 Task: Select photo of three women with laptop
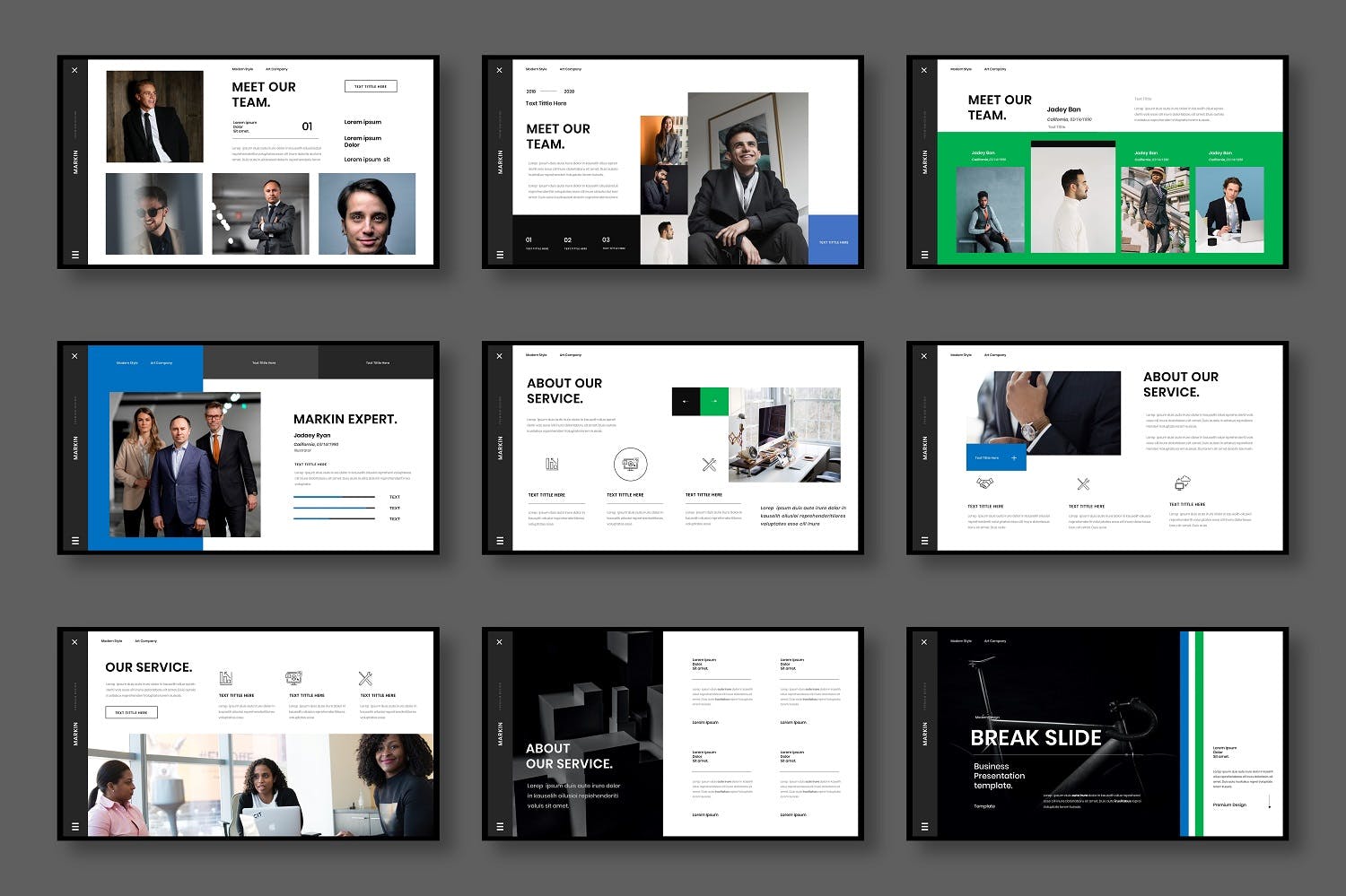(x=260, y=786)
